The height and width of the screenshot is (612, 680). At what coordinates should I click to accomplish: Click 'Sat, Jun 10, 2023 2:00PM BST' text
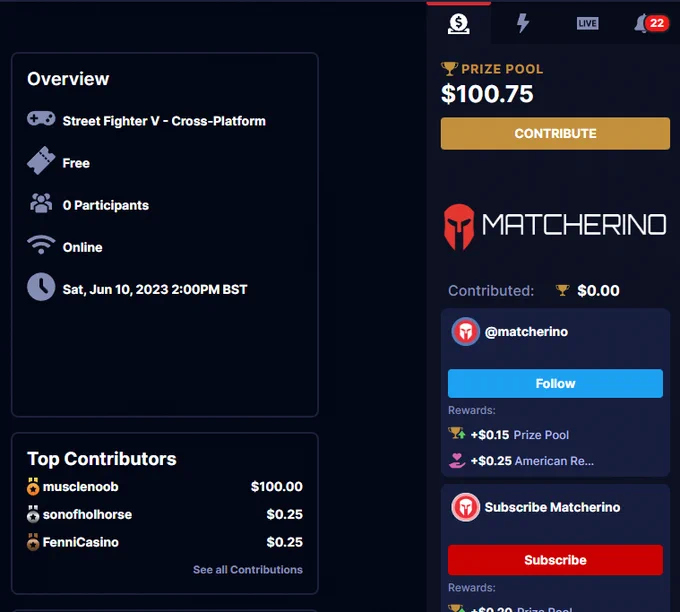[155, 289]
